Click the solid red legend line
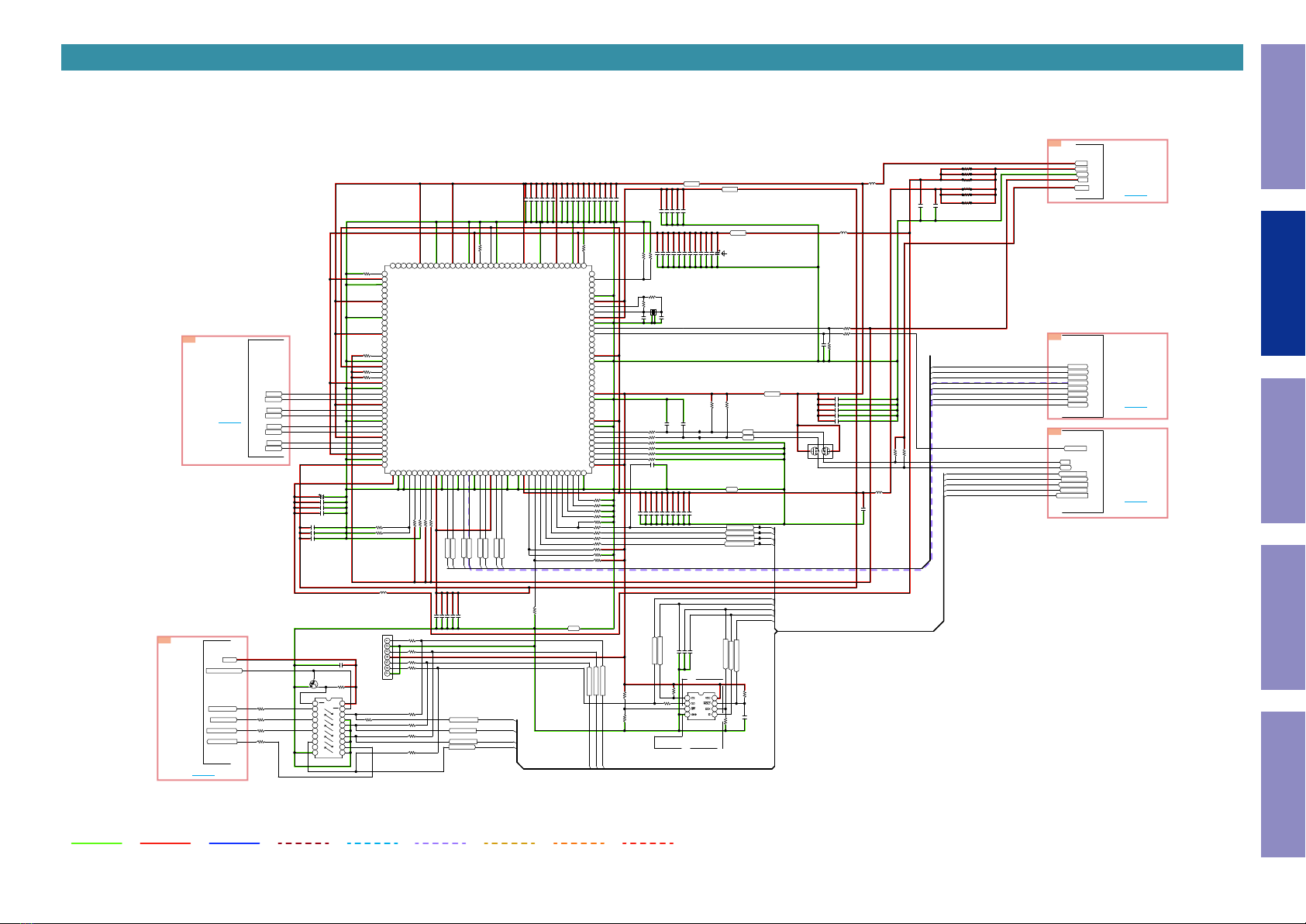This screenshot has width=1306, height=924. coord(165,843)
